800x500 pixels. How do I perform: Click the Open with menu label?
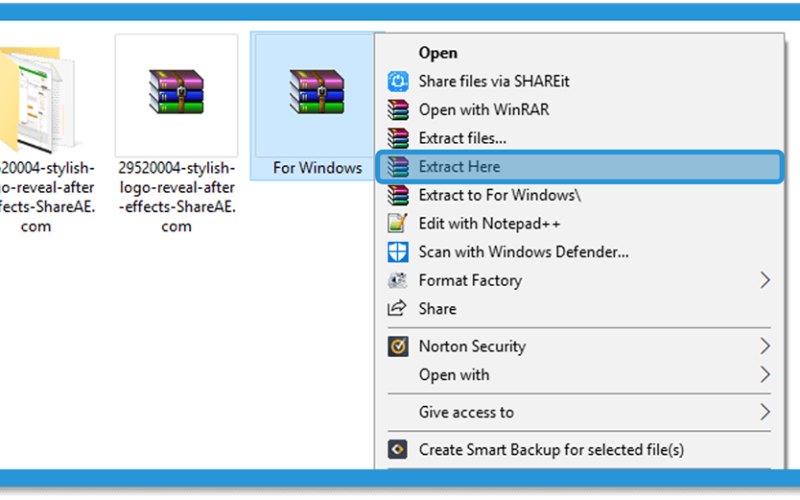tap(454, 375)
